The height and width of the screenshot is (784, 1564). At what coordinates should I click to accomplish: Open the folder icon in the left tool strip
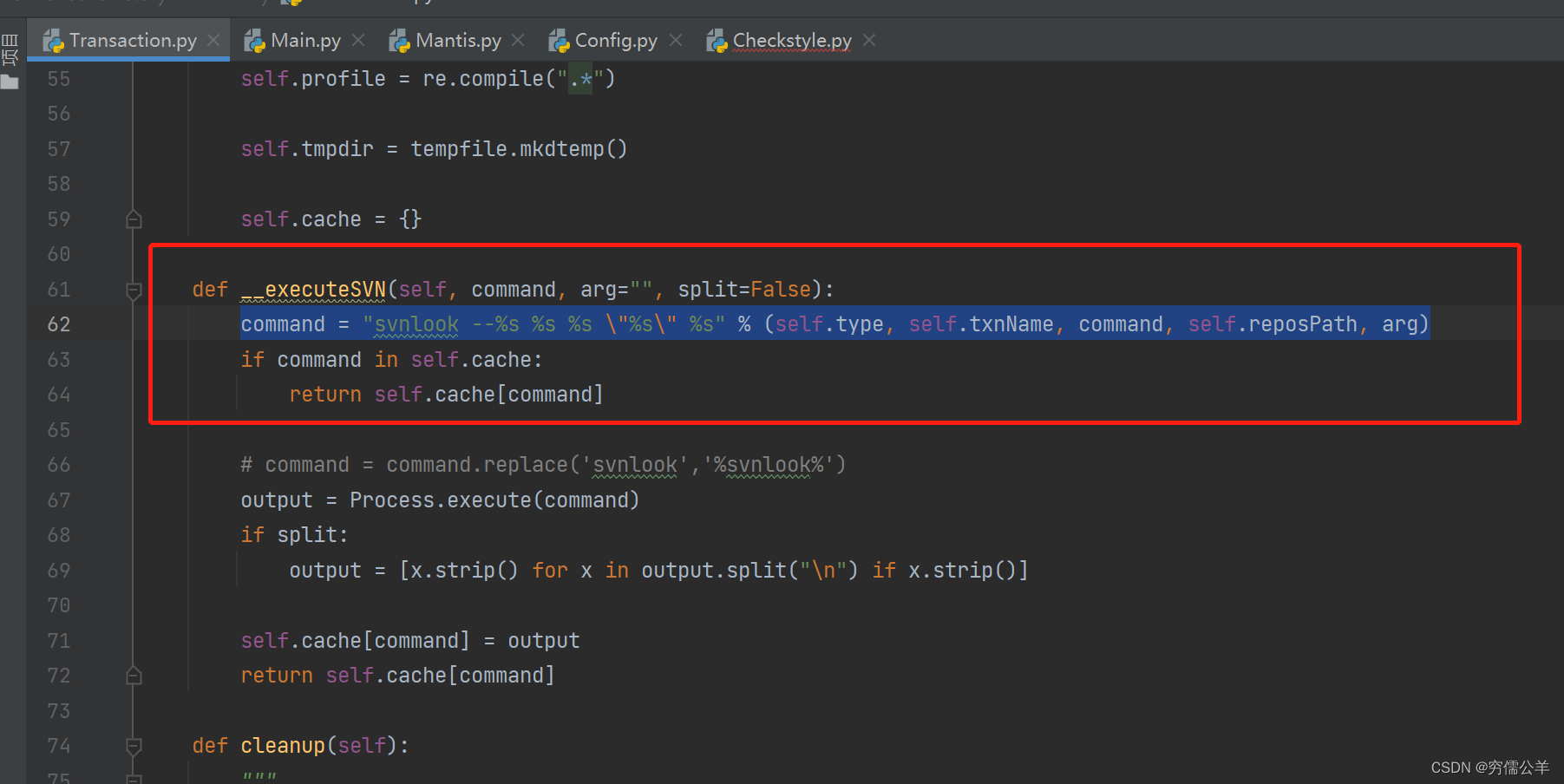pos(10,82)
